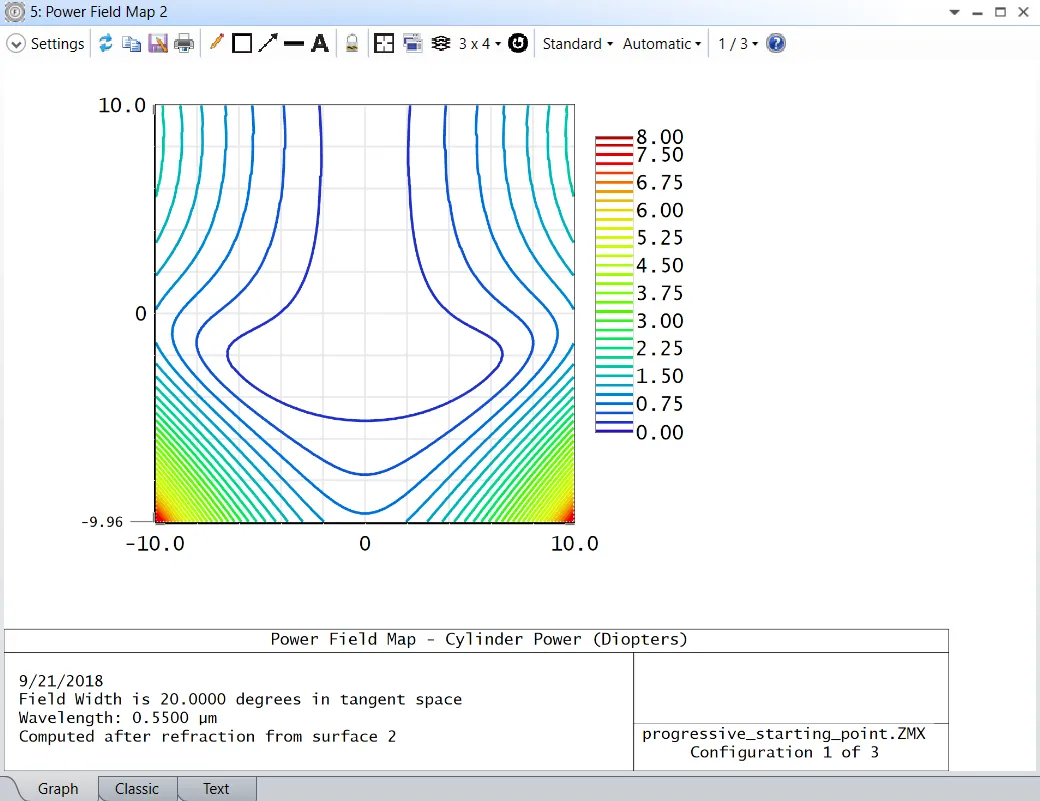
Task: Toggle the window lock icon
Action: 351,44
